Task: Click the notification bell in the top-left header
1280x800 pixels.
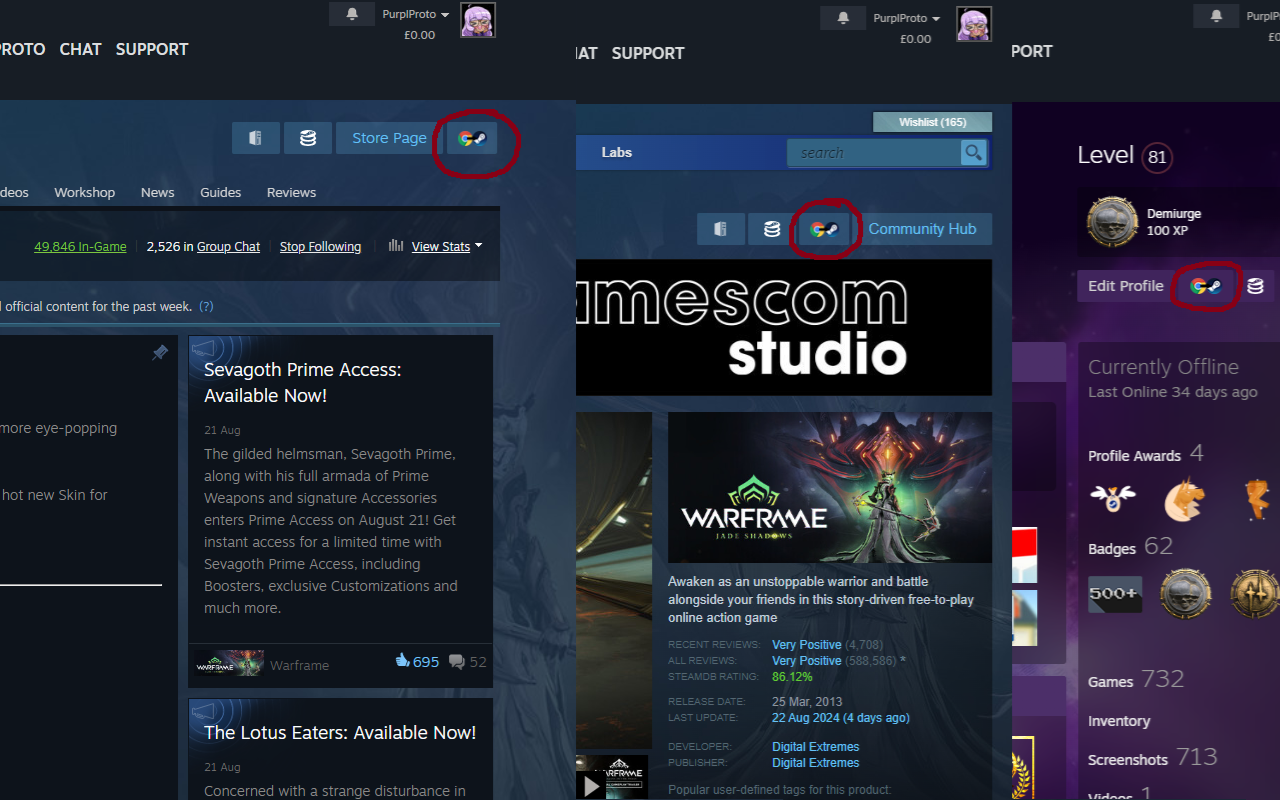Action: pyautogui.click(x=351, y=14)
